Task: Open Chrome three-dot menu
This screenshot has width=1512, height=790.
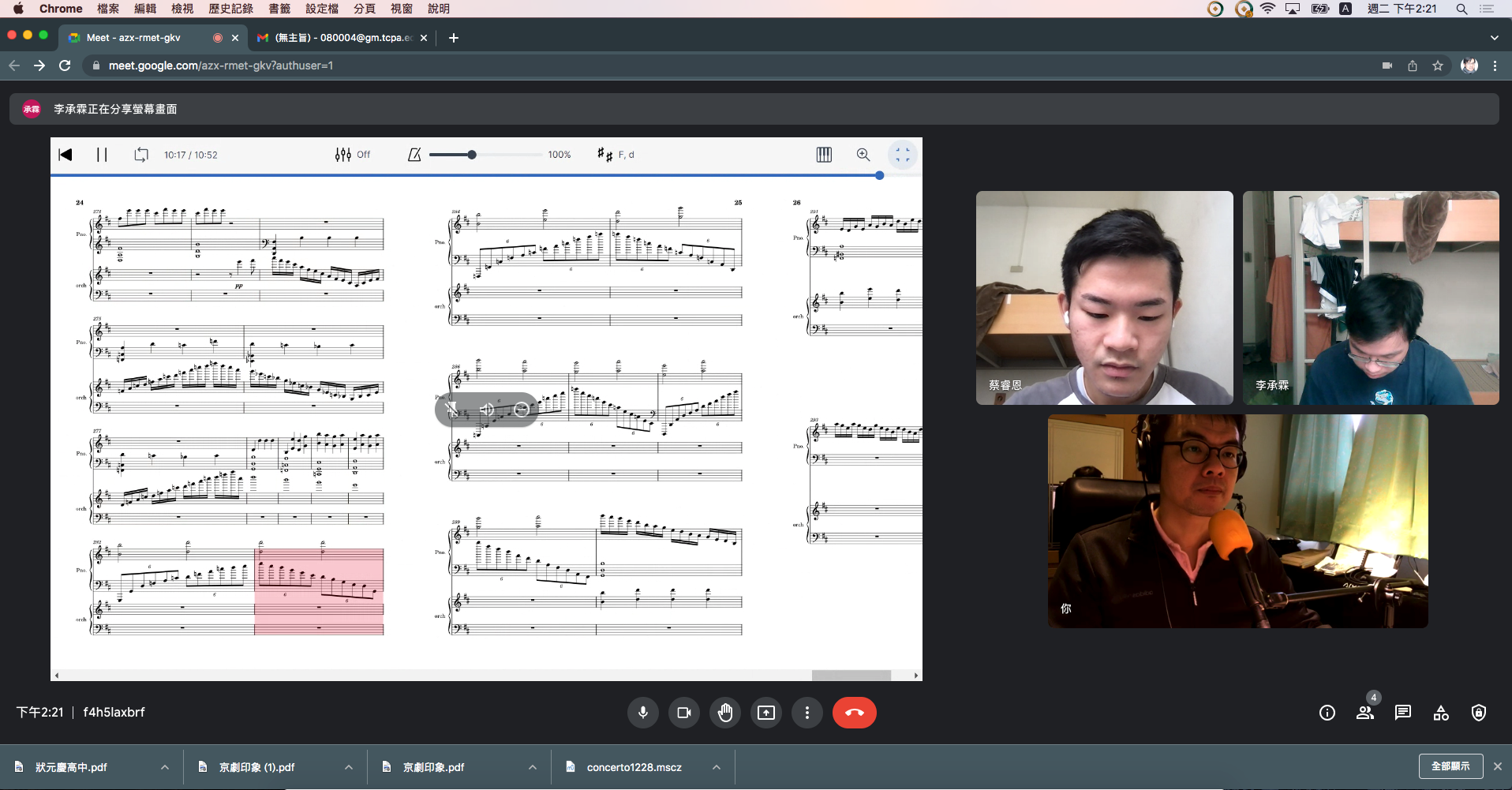Action: 1495,66
